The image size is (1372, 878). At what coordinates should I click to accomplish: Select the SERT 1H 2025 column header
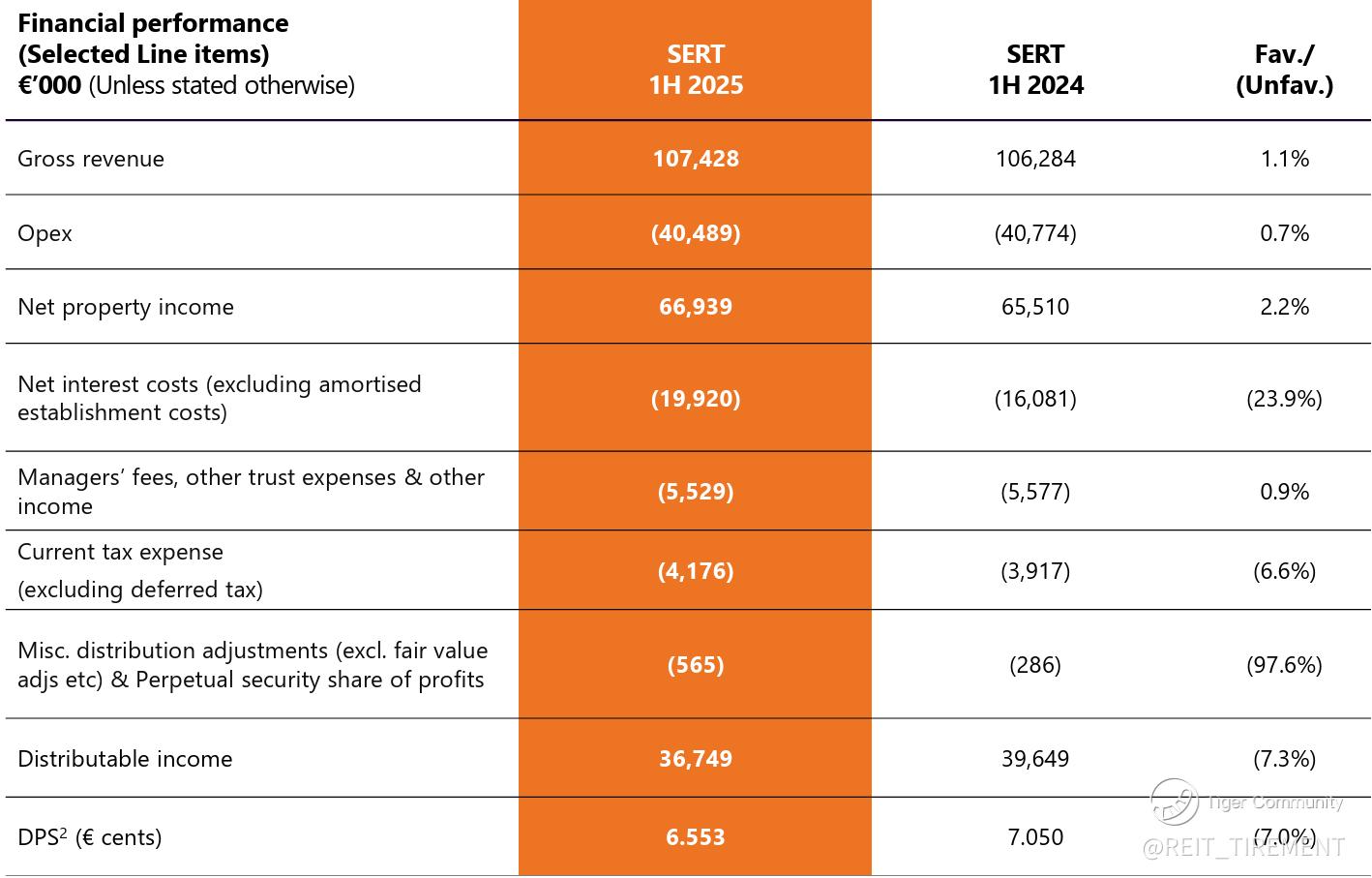point(696,70)
